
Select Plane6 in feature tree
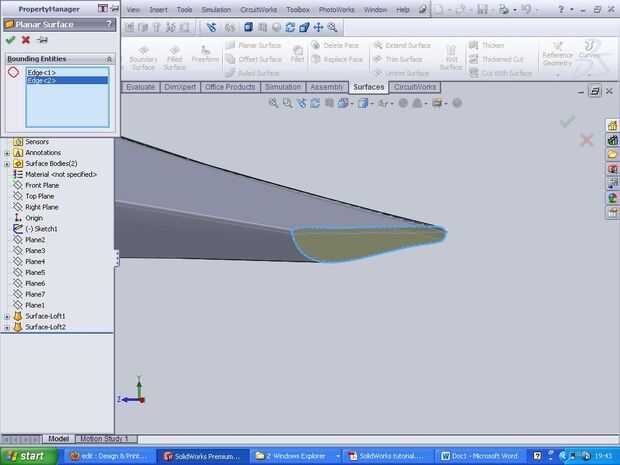[x=35, y=284]
